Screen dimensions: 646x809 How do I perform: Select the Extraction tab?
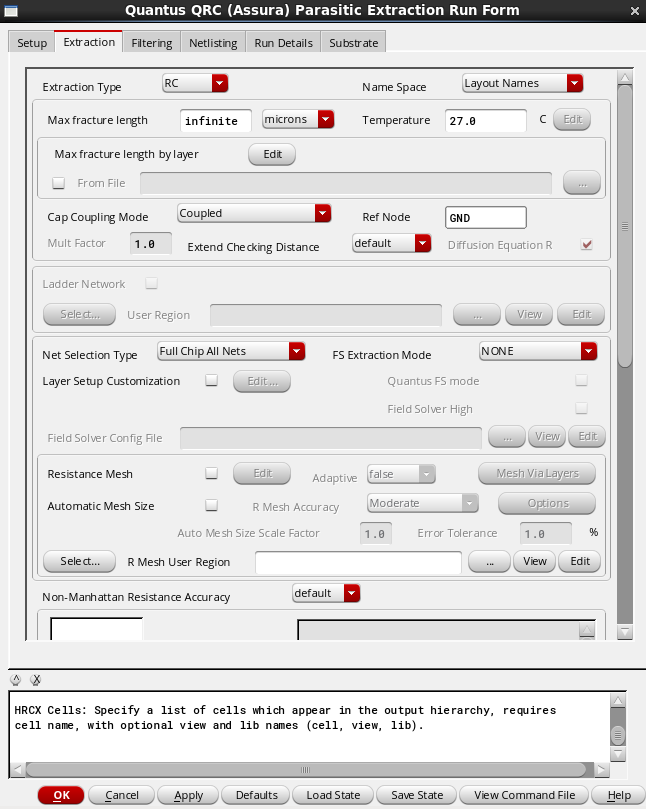coord(89,42)
